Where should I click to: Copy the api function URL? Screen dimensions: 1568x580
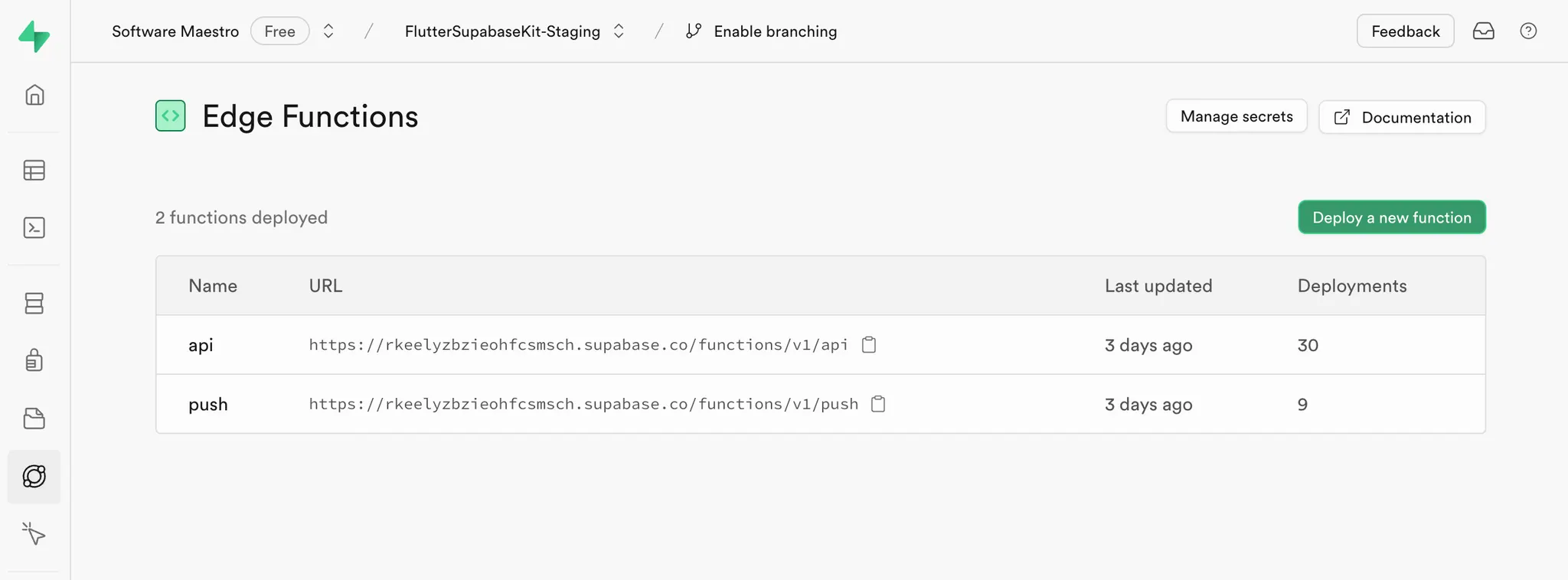[869, 345]
